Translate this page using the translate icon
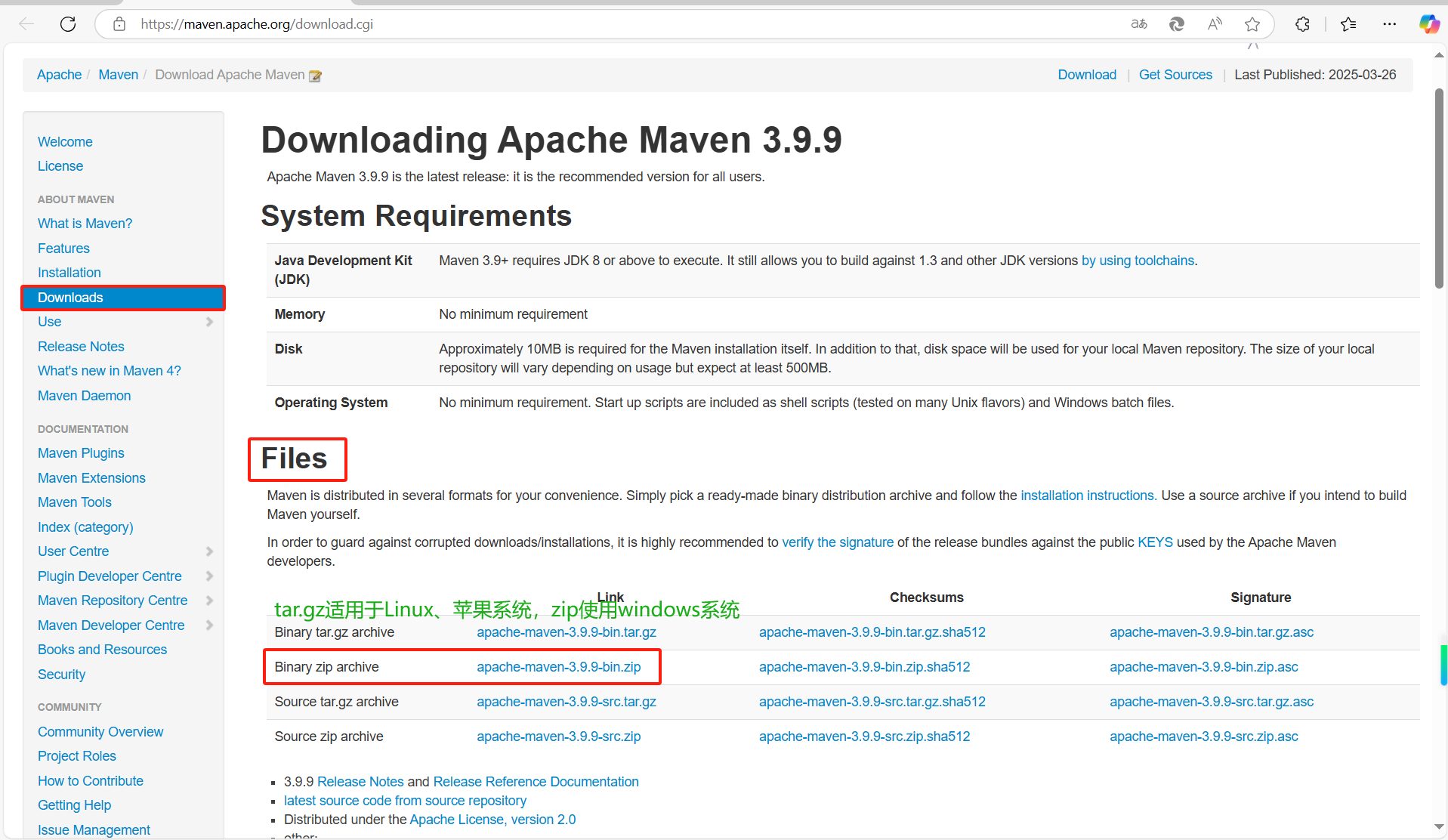 click(1138, 23)
